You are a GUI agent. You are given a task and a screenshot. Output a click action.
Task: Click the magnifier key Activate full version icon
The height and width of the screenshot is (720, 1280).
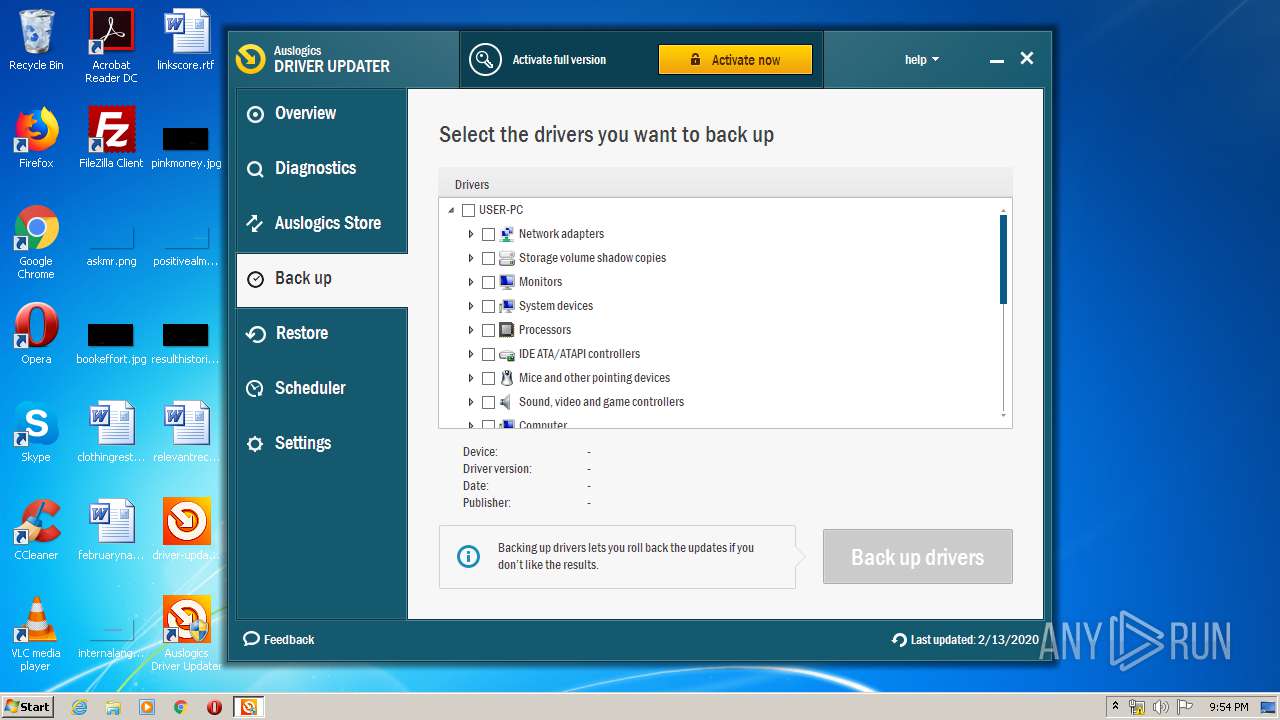(485, 60)
